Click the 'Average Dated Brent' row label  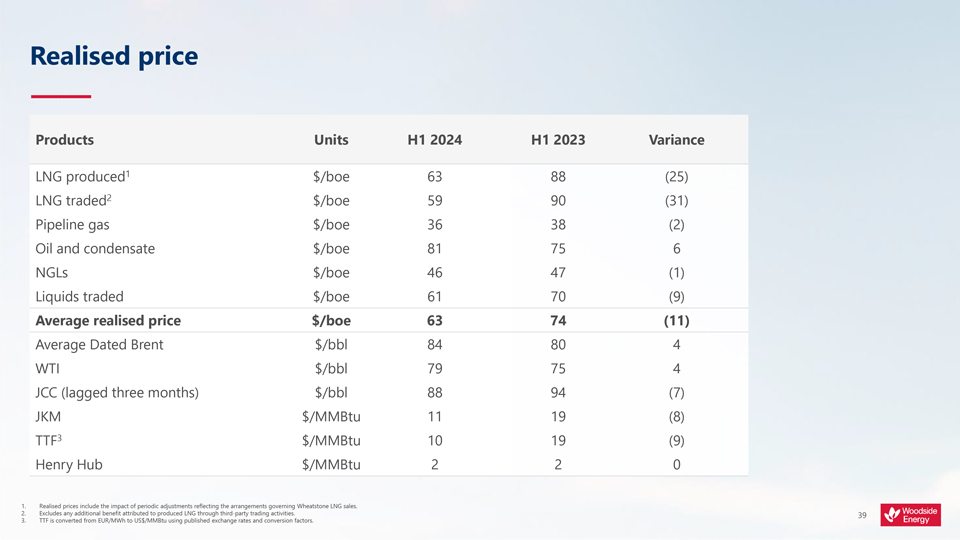coord(99,345)
